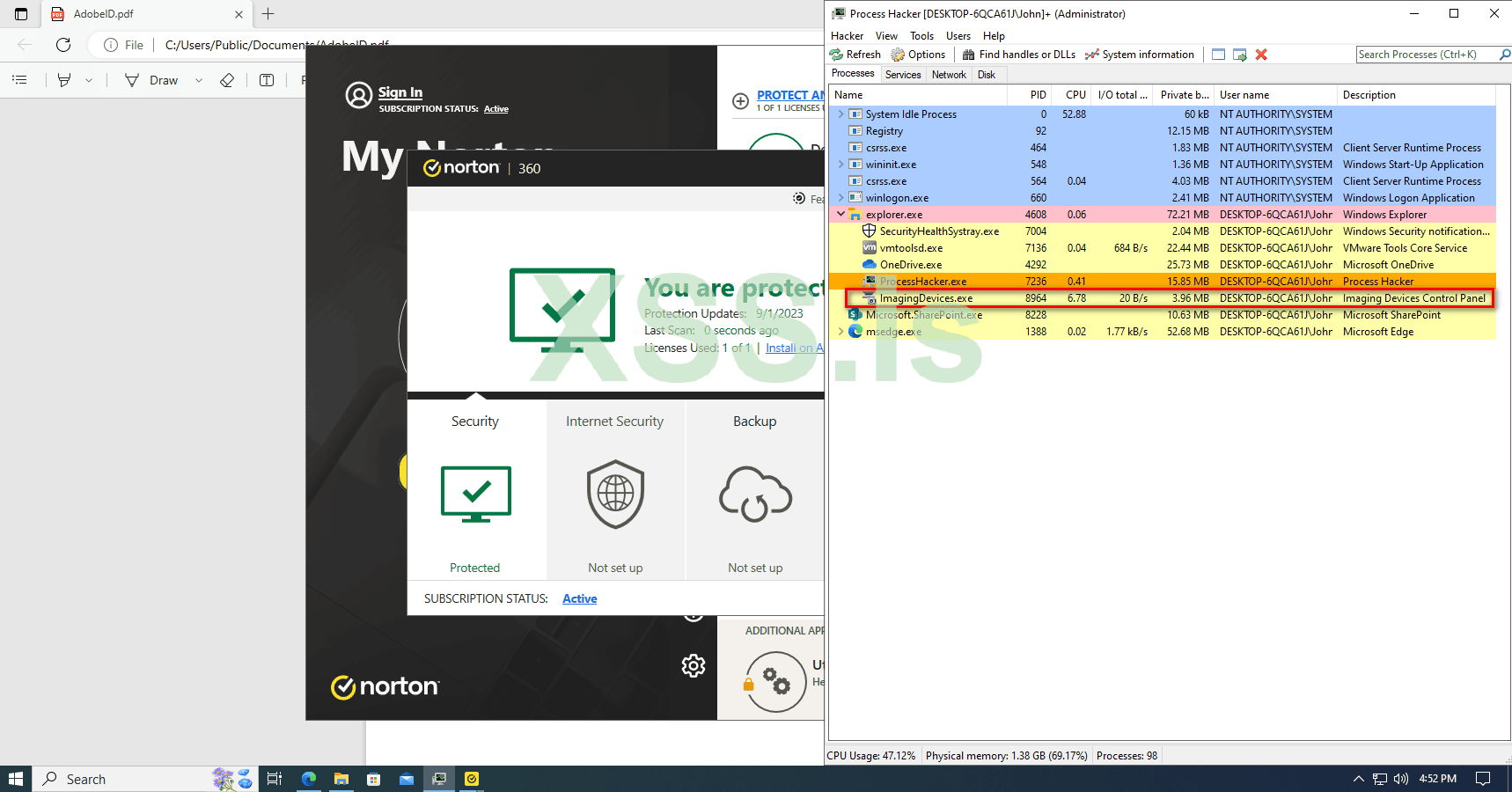Expand the msedge.exe tree node
The image size is (1512, 792).
click(x=840, y=332)
